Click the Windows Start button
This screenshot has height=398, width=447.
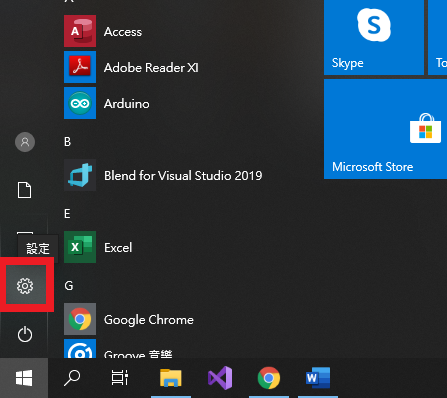point(24,378)
